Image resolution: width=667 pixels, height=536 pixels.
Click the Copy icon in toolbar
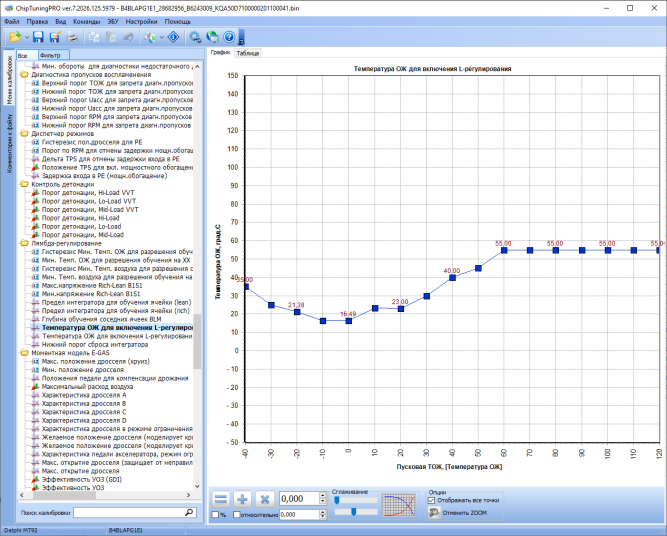(x=94, y=37)
